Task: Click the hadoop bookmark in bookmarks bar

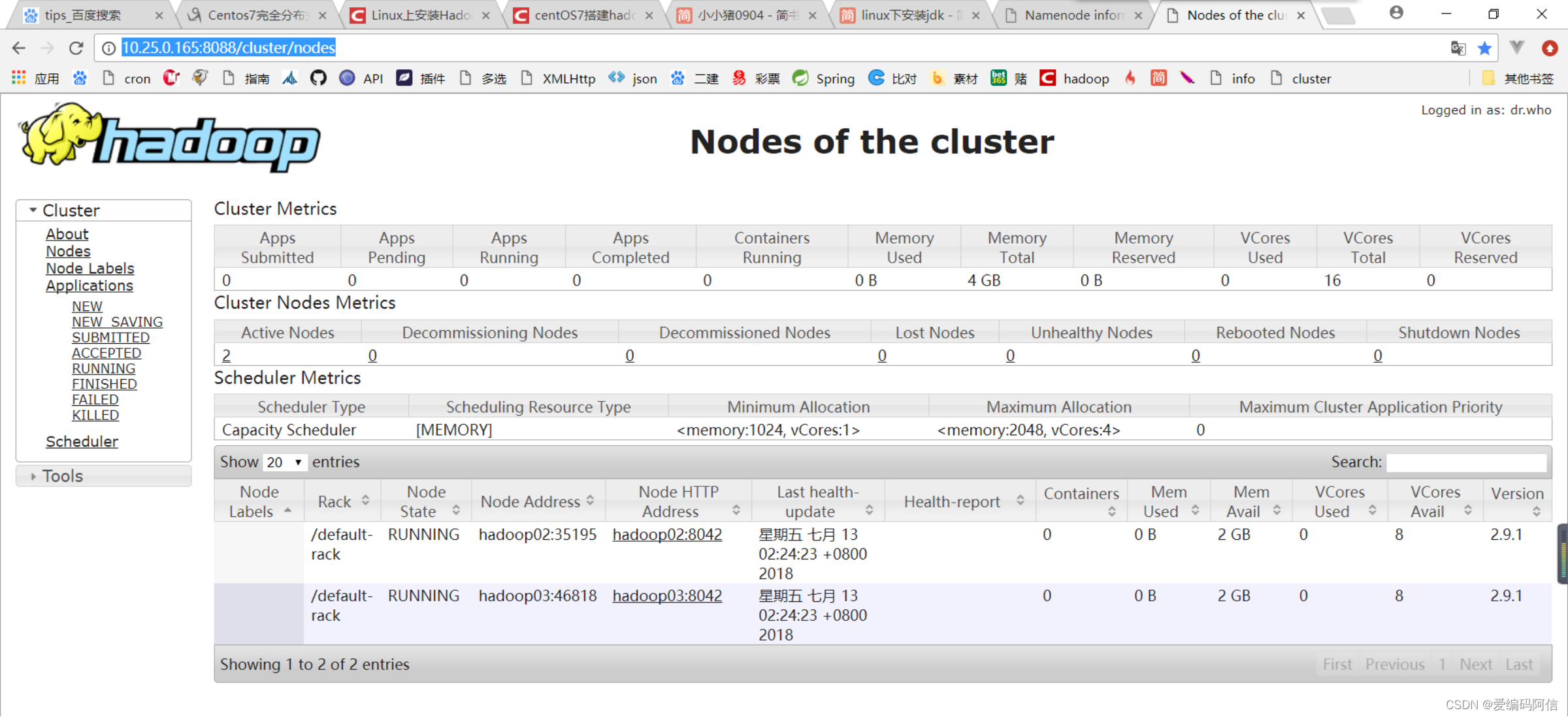Action: coord(1075,78)
